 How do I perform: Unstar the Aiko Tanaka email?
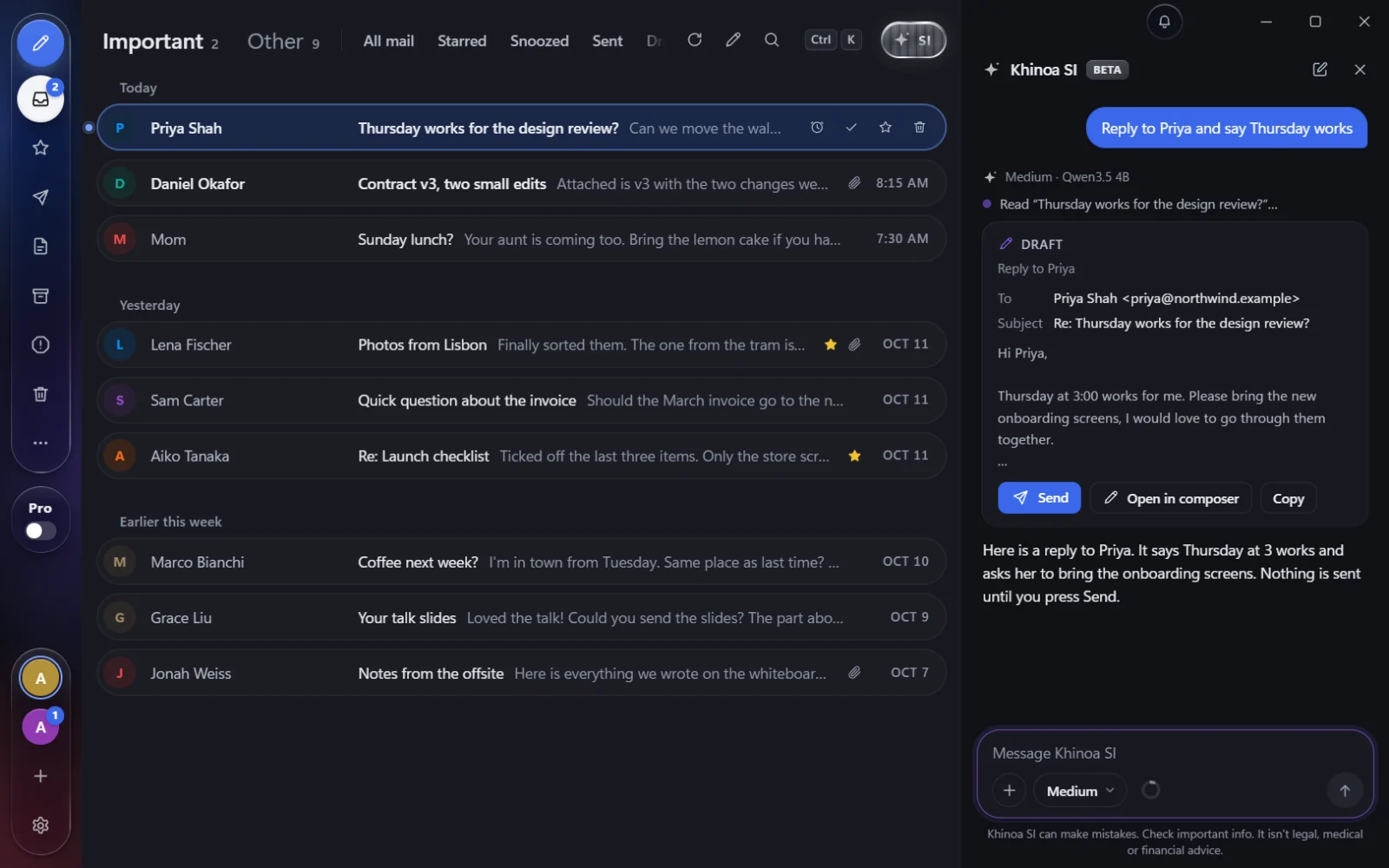tap(854, 456)
